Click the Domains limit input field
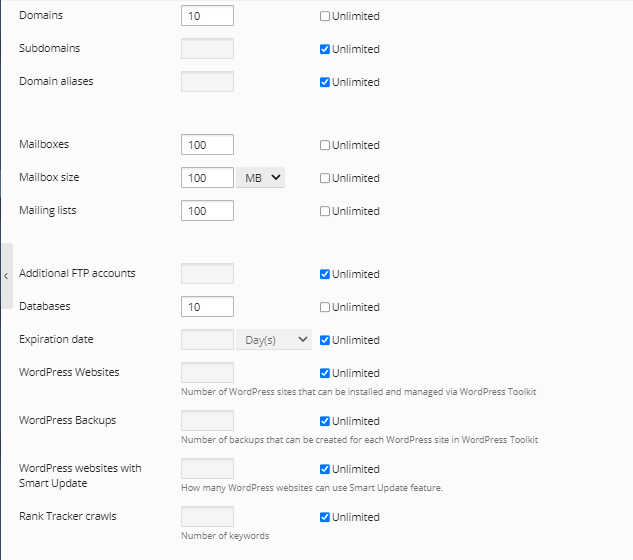Viewport: 633px width, 560px height. pyautogui.click(x=207, y=16)
